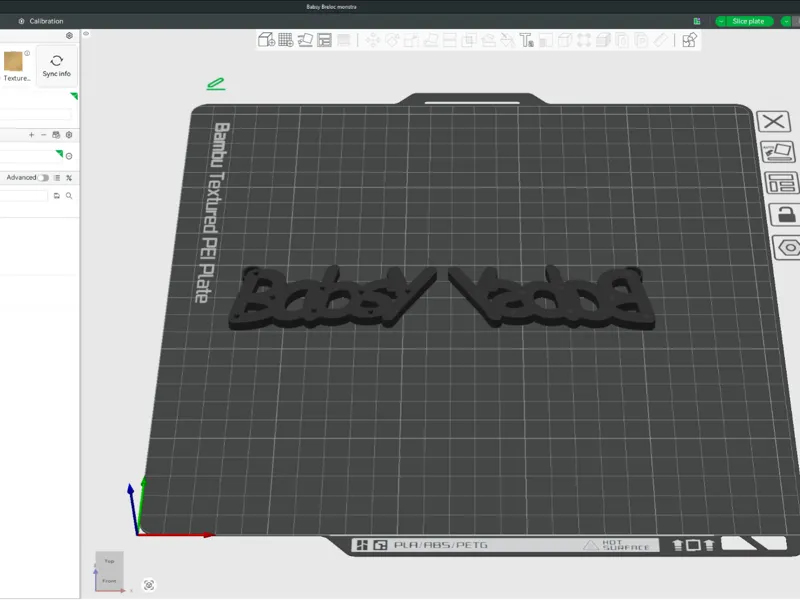Add a new plate from toolbar
Image resolution: width=800 pixels, height=600 pixels.
click(286, 40)
